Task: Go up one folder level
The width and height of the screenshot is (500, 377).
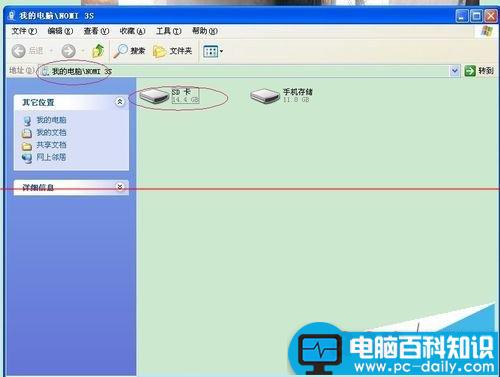Action: [x=98, y=51]
